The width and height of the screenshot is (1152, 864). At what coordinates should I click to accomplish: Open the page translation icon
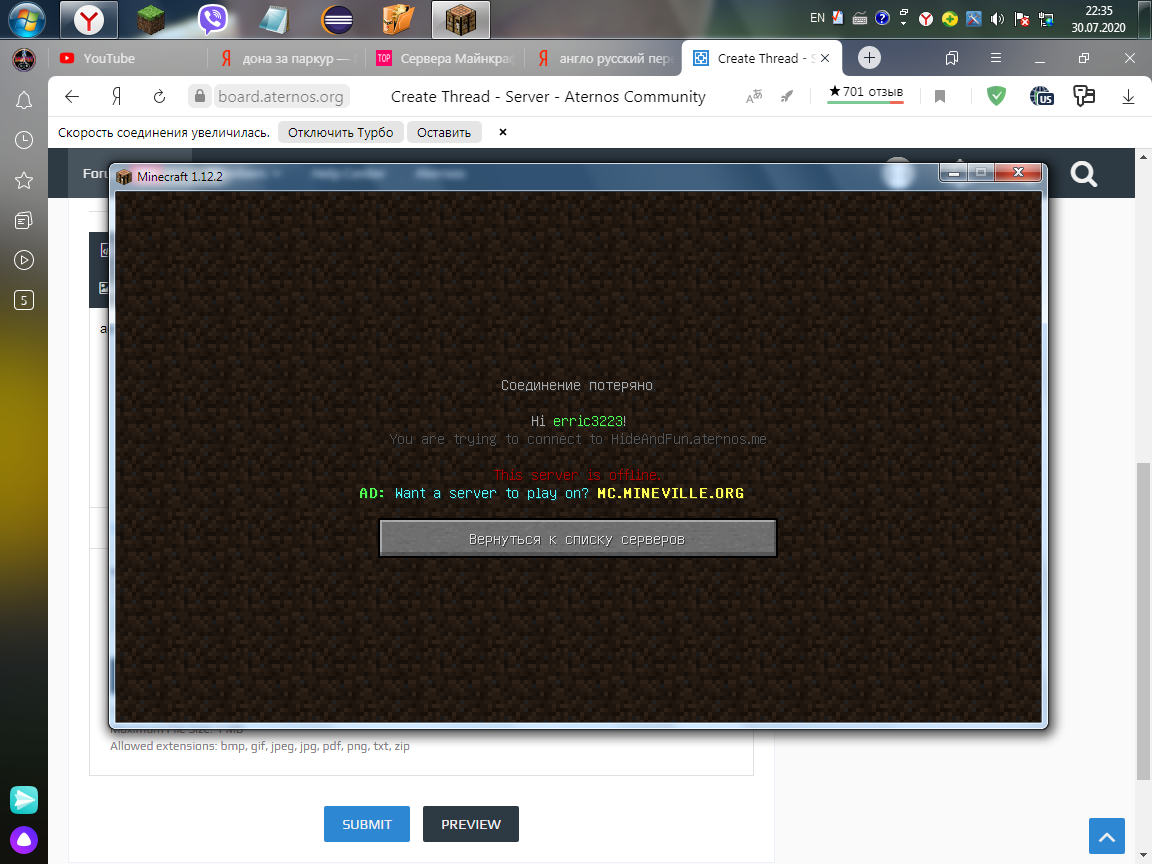click(x=754, y=96)
